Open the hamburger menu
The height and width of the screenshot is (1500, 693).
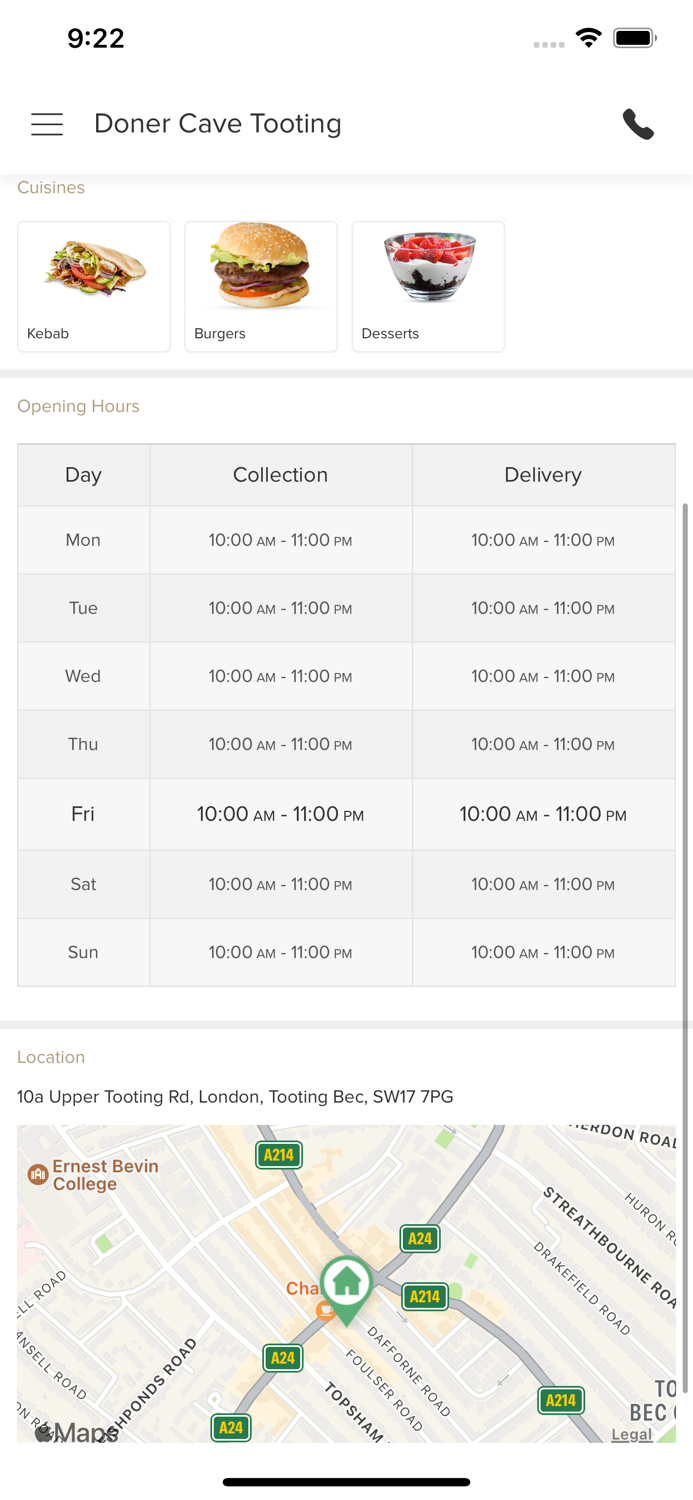[x=47, y=124]
